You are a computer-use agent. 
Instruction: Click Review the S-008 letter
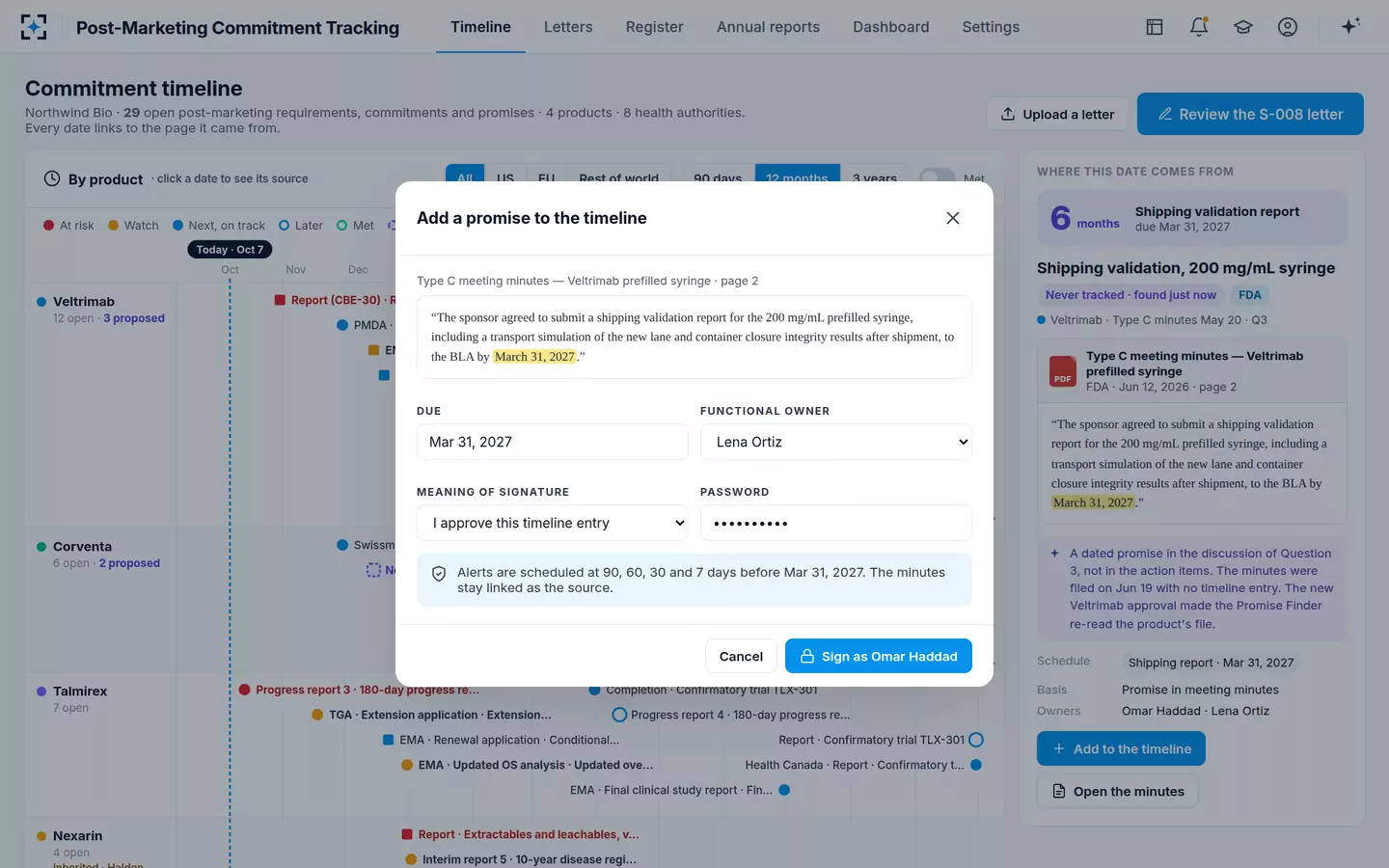click(1250, 114)
